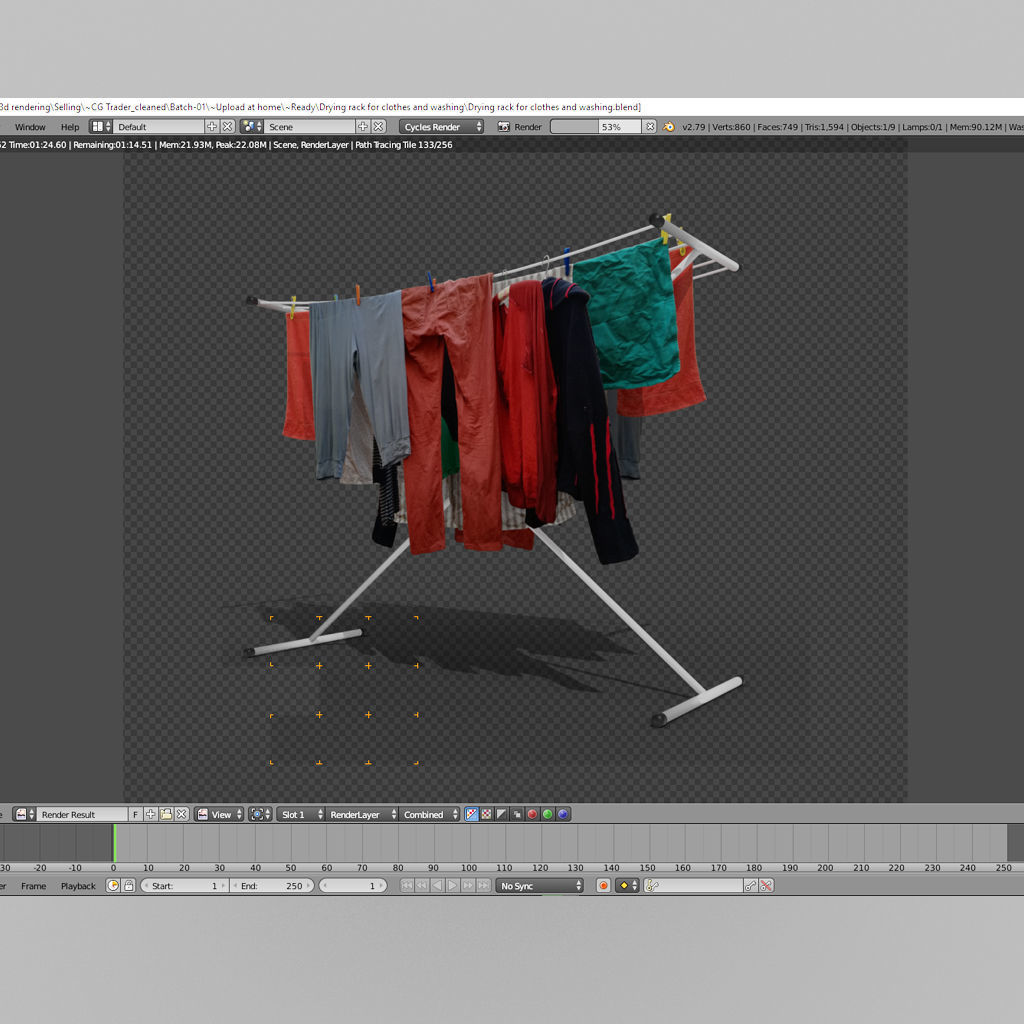Open the pivot point selector dropdown

tap(260, 814)
